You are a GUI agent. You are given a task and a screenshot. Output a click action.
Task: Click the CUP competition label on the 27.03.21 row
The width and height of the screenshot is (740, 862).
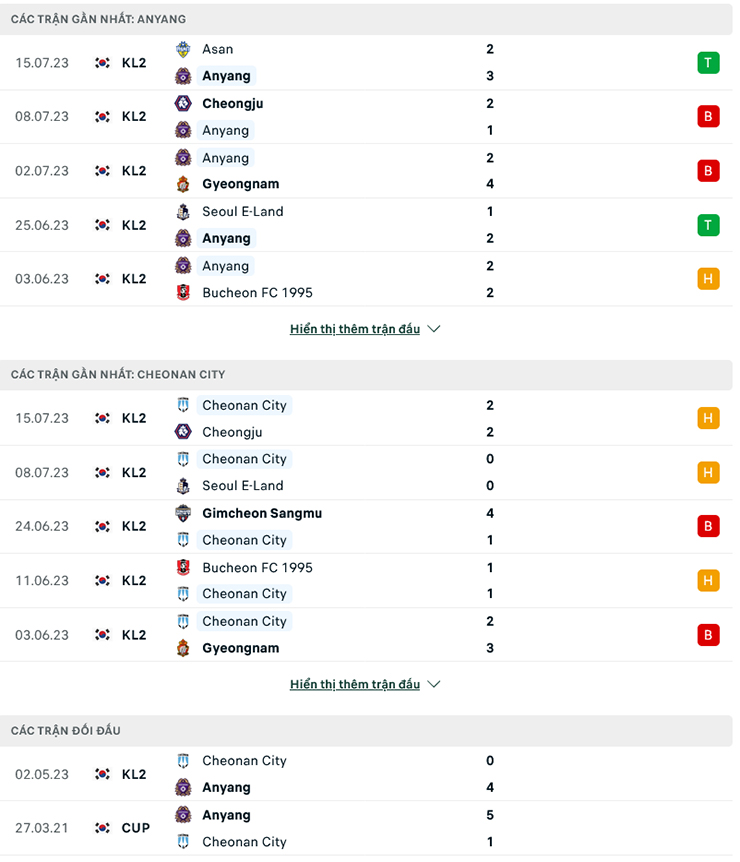(136, 828)
